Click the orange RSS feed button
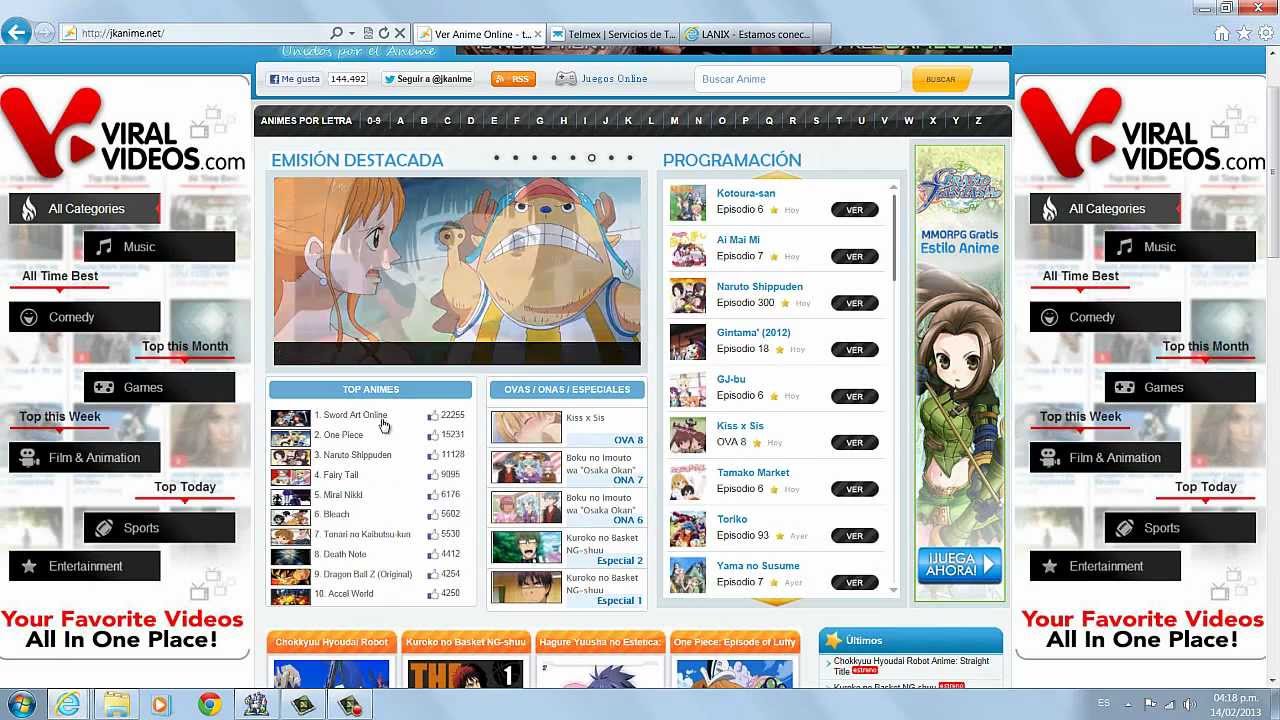 click(x=513, y=79)
